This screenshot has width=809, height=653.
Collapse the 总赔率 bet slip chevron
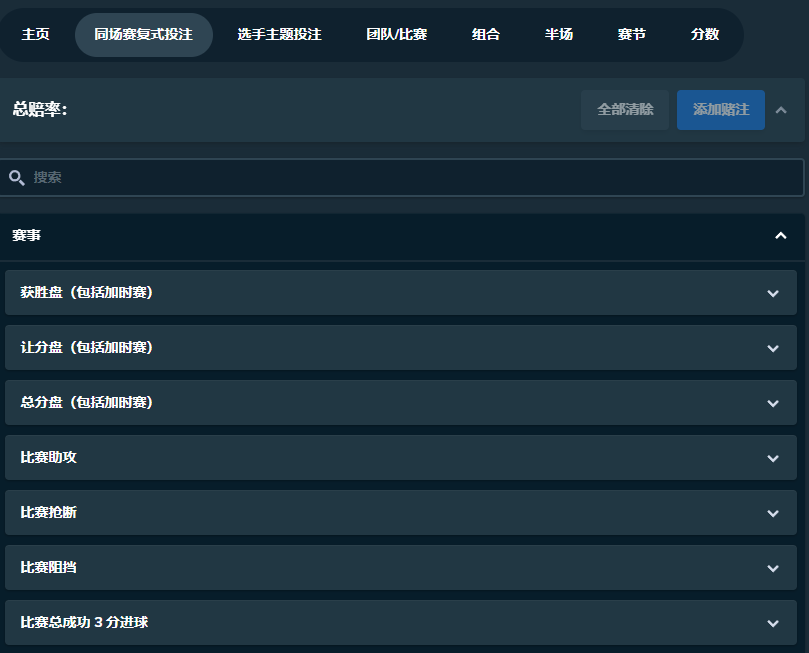pos(781,110)
